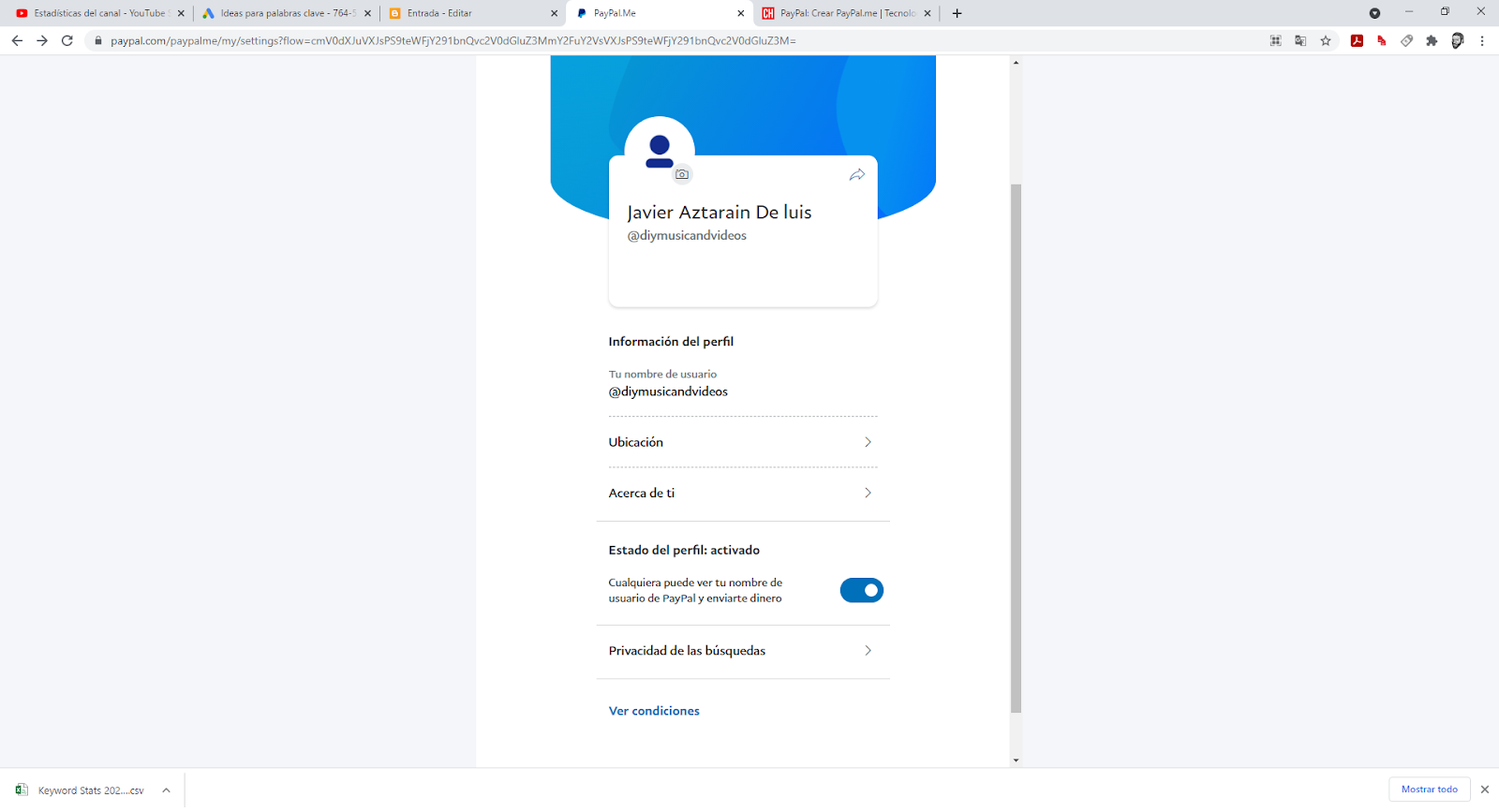Switch to PayPal: Crear PayPal.me tab
1499x812 pixels.
[x=847, y=13]
